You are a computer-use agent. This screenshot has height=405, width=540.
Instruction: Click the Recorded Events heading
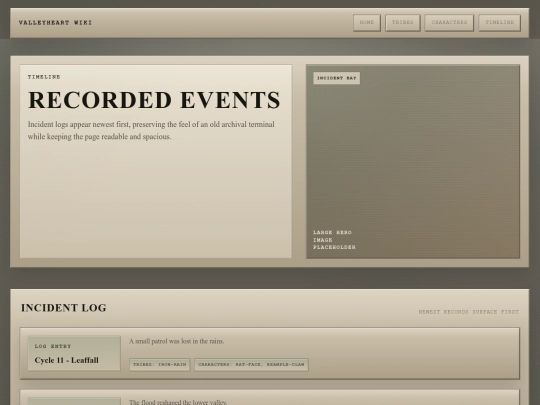[154, 100]
